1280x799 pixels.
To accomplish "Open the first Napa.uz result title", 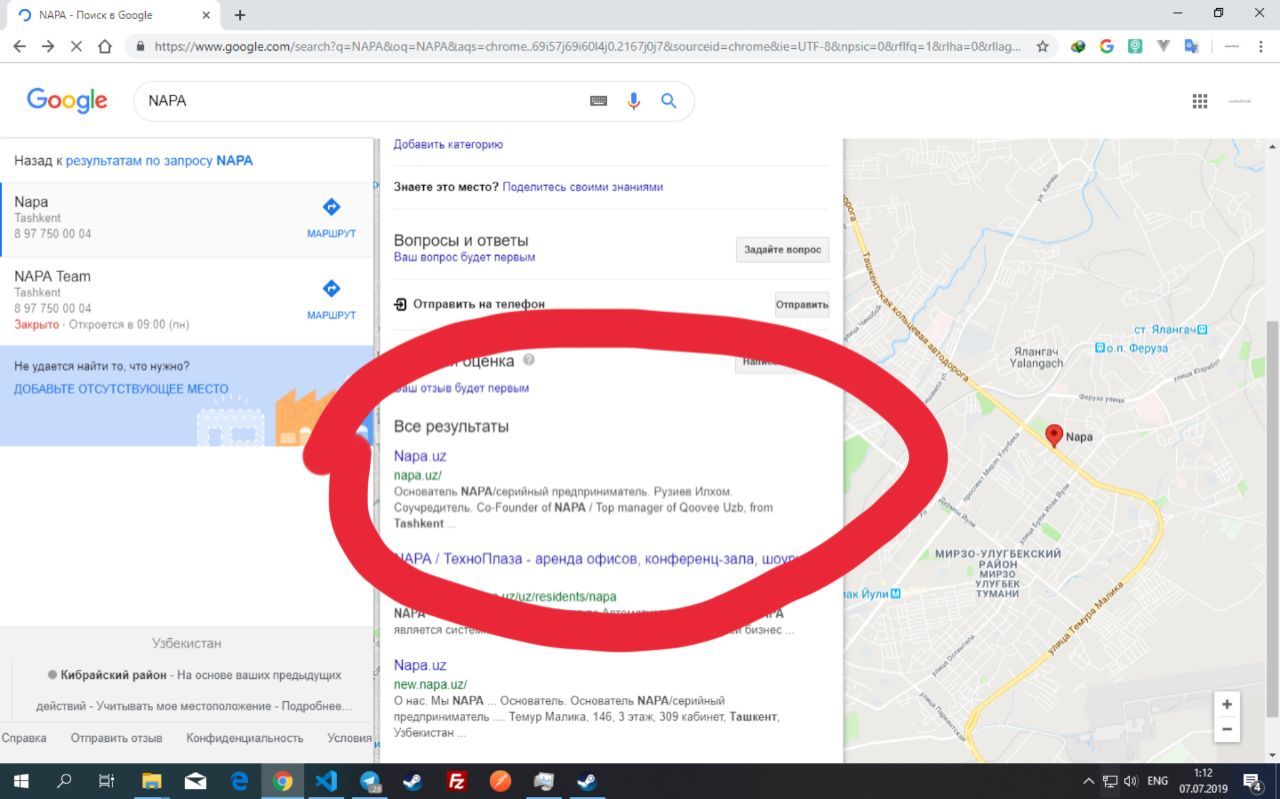I will pyautogui.click(x=420, y=456).
